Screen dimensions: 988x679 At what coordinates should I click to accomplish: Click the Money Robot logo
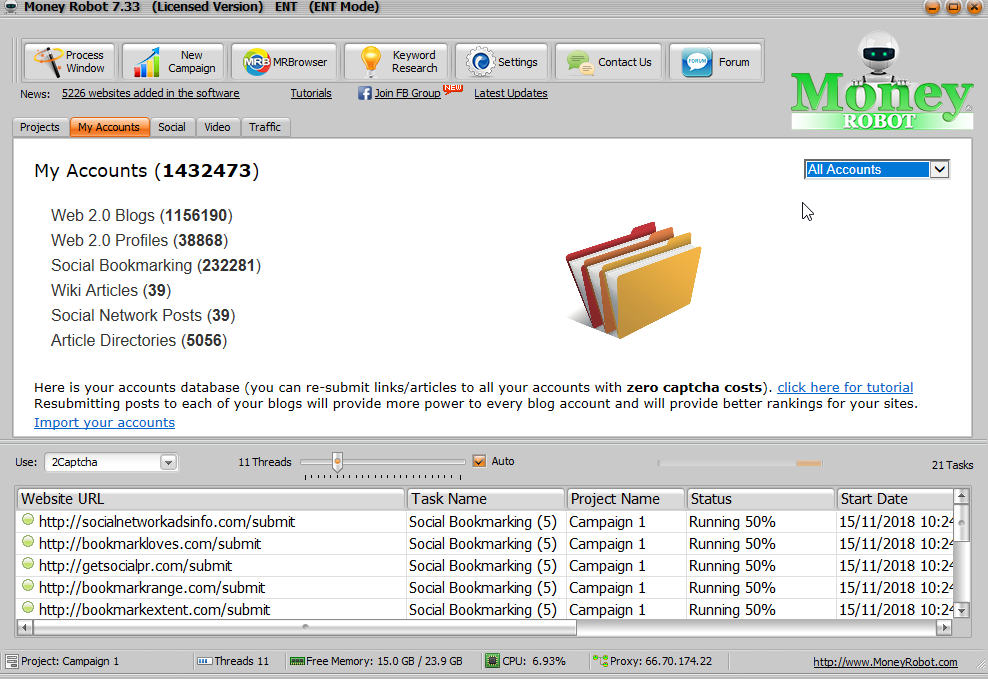[882, 82]
